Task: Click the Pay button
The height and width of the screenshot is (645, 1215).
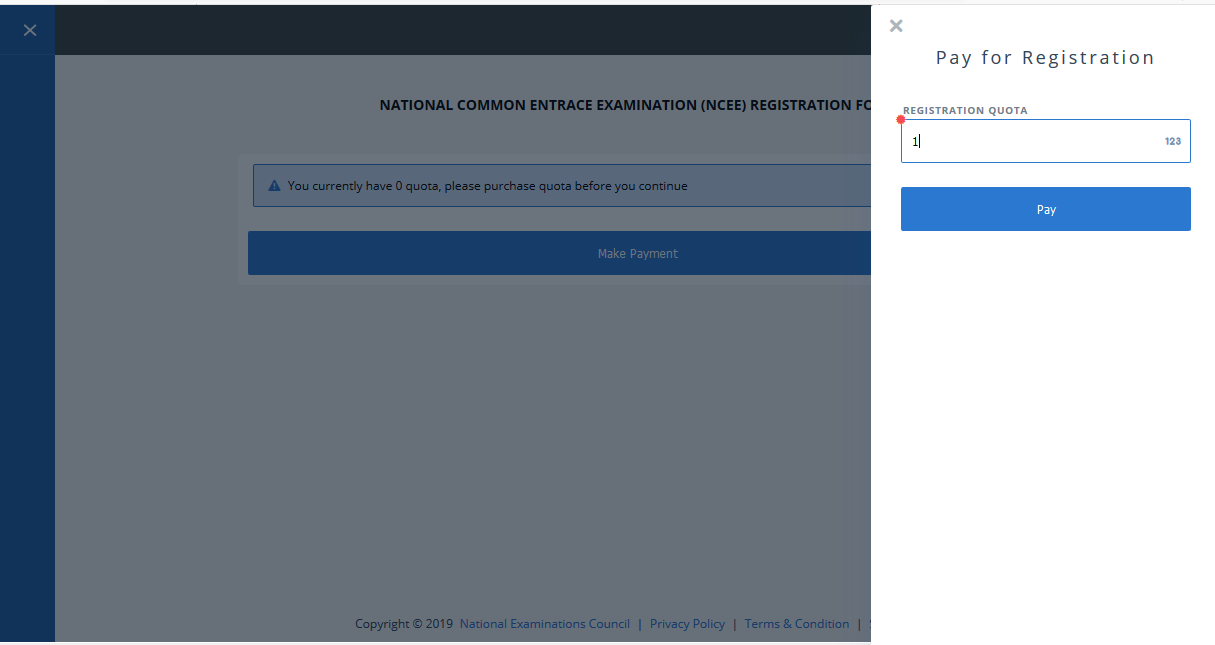Action: coord(1045,209)
